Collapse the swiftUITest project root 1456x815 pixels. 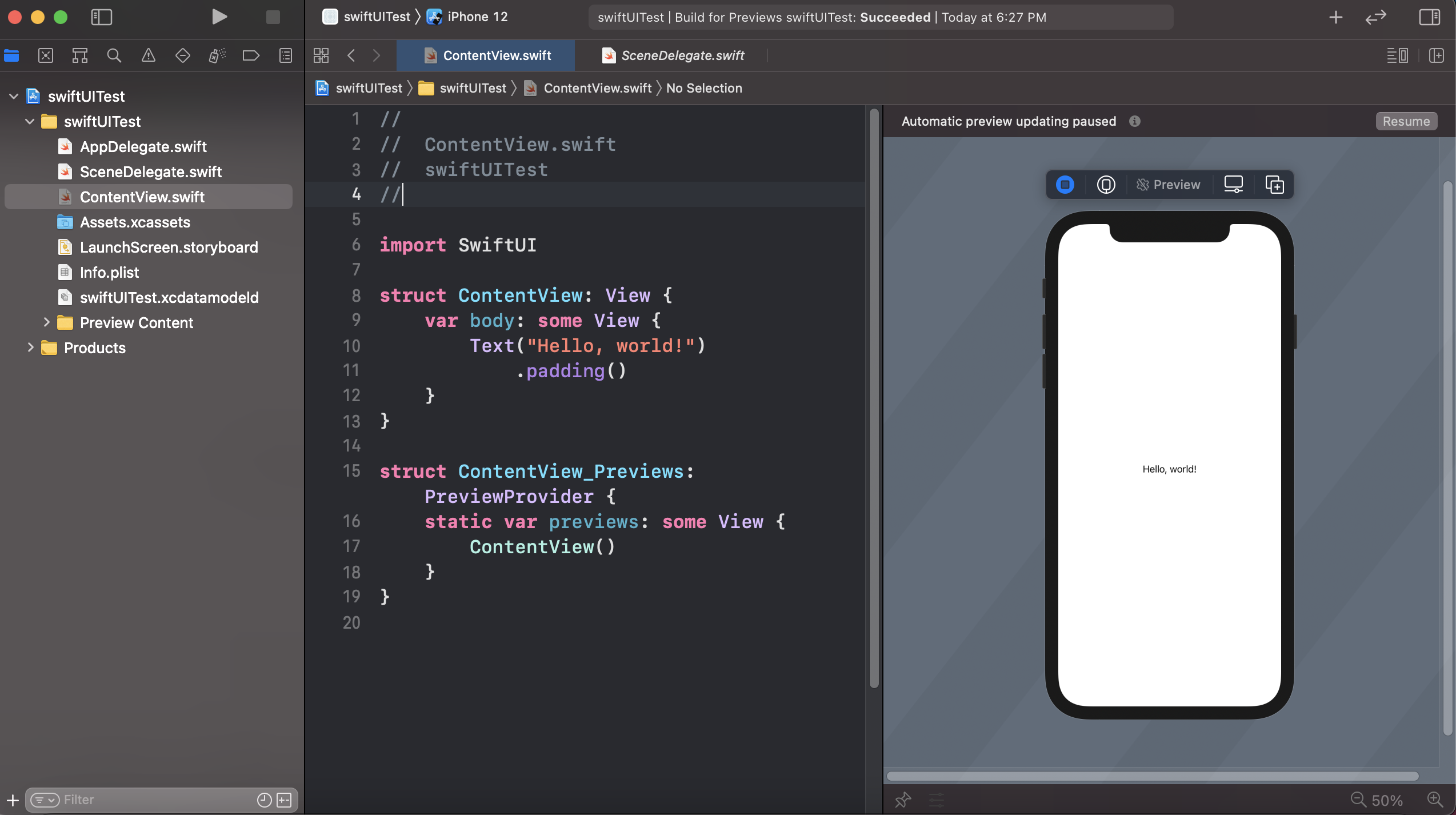point(14,96)
